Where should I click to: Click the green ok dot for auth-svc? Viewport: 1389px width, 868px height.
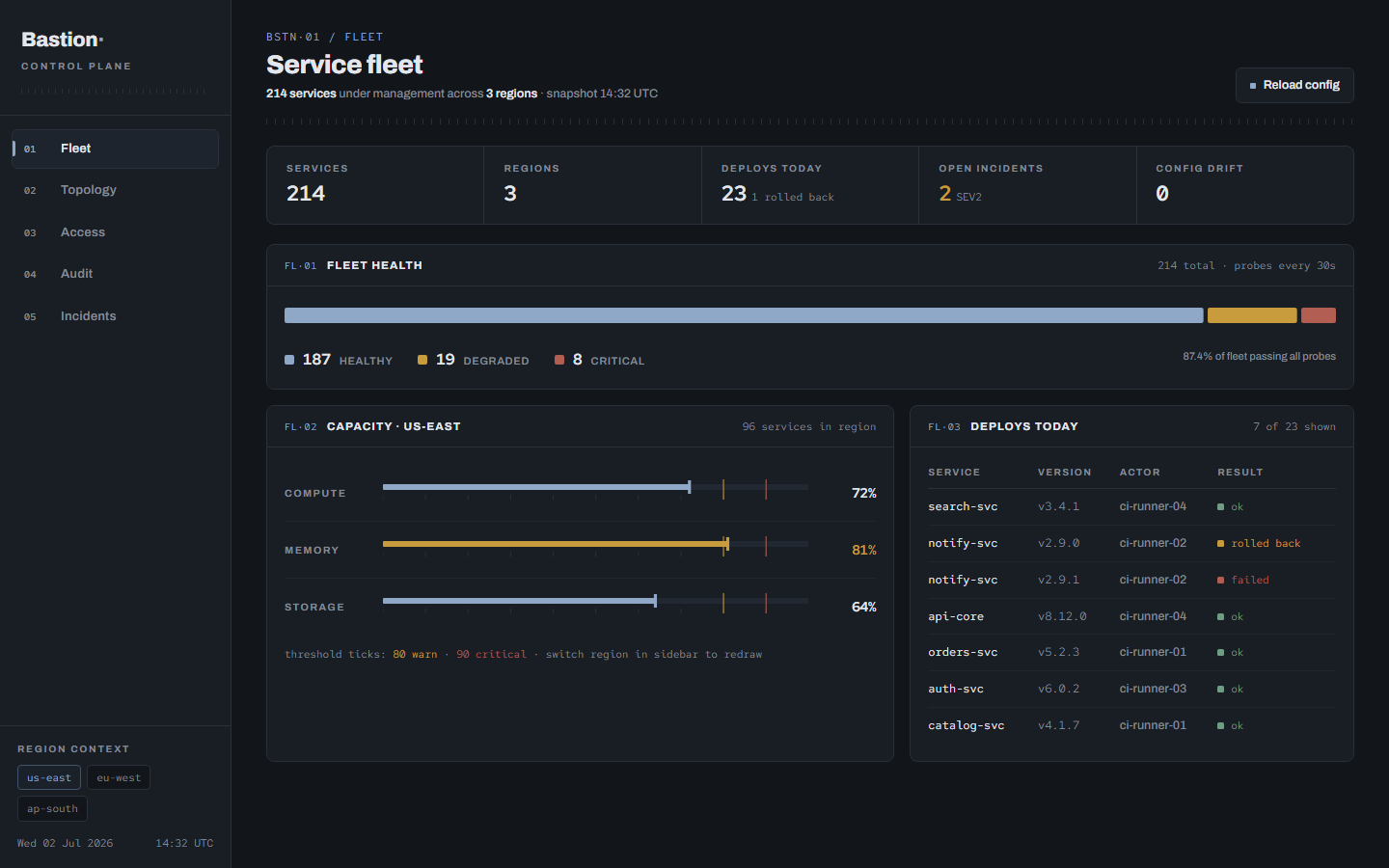tap(1221, 690)
